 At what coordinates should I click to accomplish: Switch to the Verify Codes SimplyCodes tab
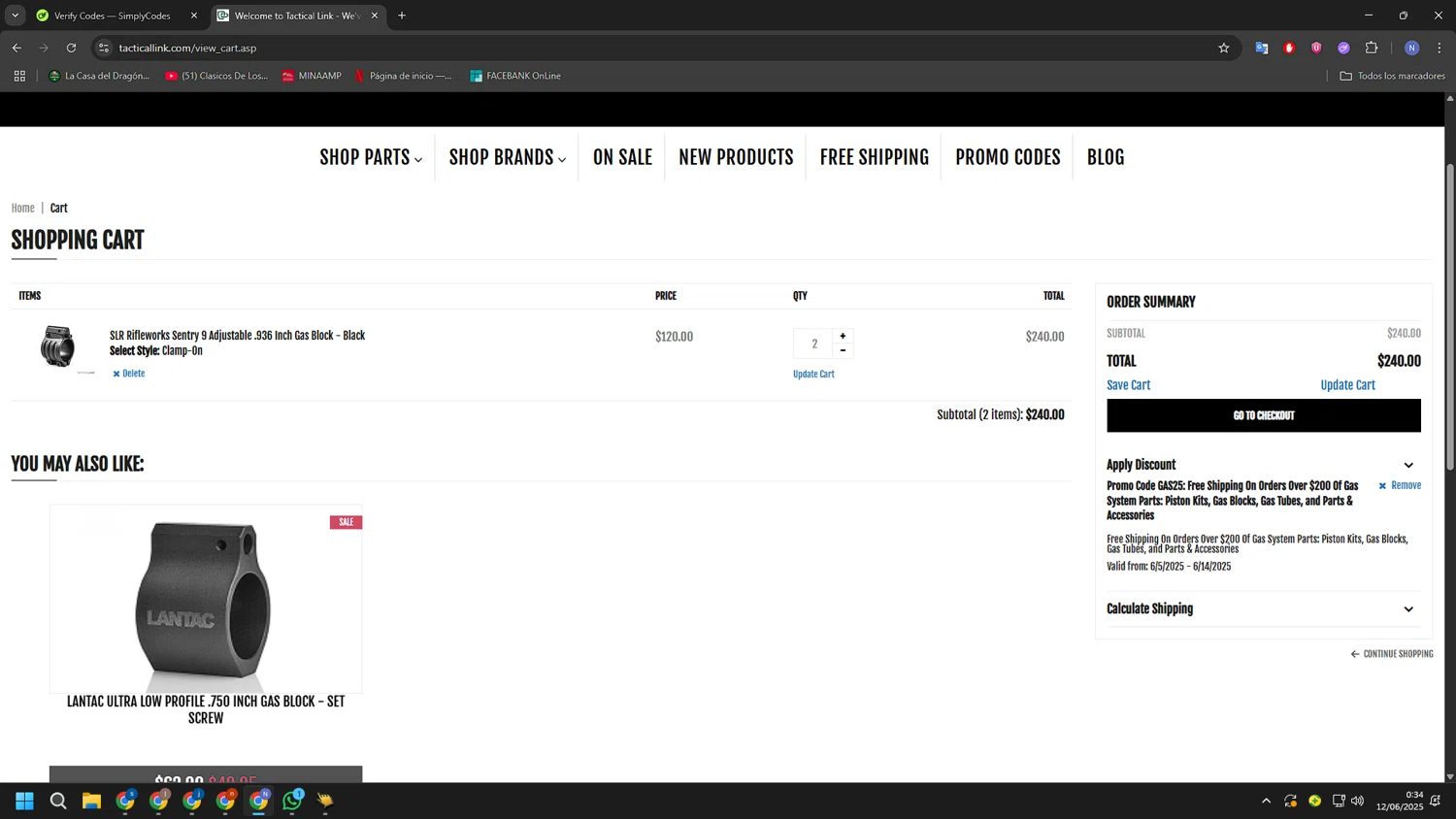coord(112,16)
